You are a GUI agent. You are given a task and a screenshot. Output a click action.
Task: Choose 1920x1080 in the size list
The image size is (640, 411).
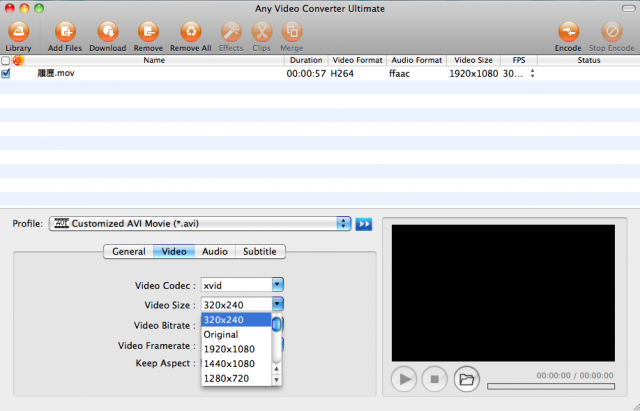(236, 349)
